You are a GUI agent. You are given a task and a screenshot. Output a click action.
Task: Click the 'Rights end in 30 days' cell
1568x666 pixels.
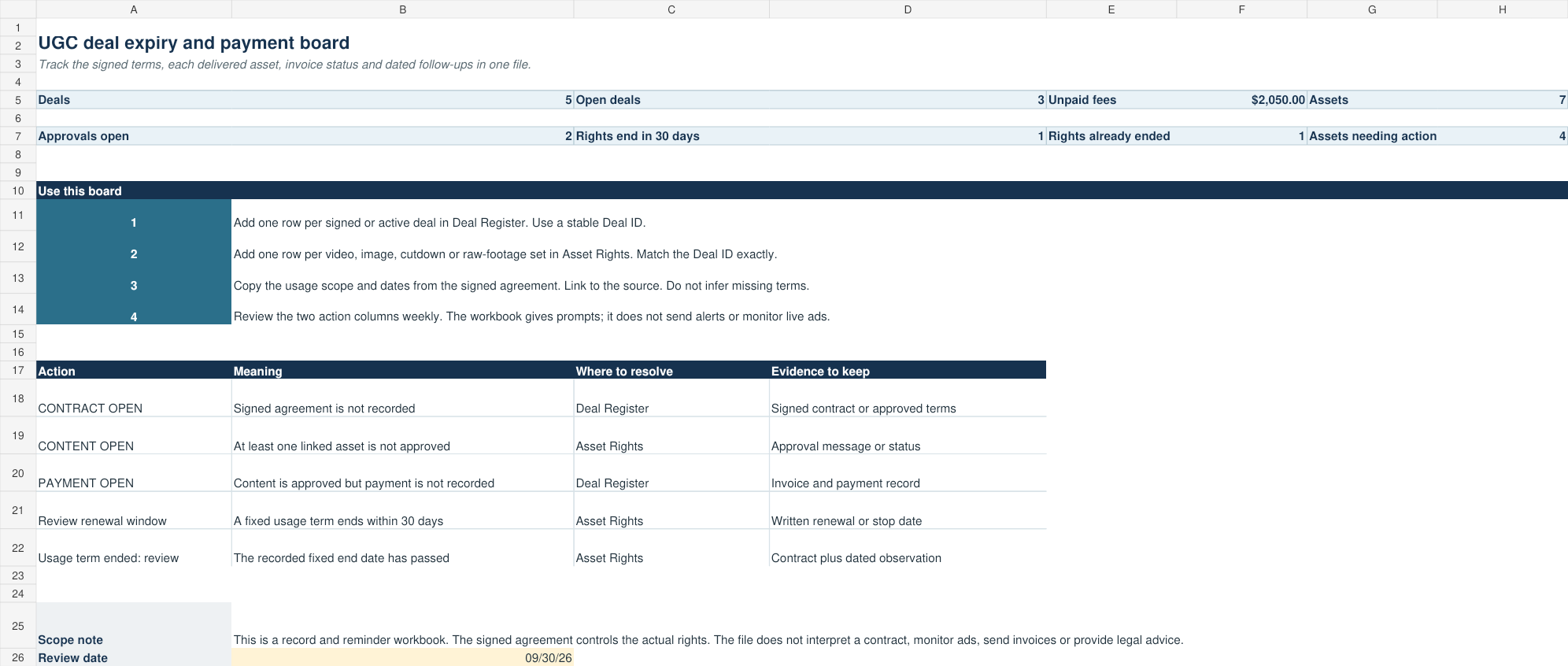(671, 136)
